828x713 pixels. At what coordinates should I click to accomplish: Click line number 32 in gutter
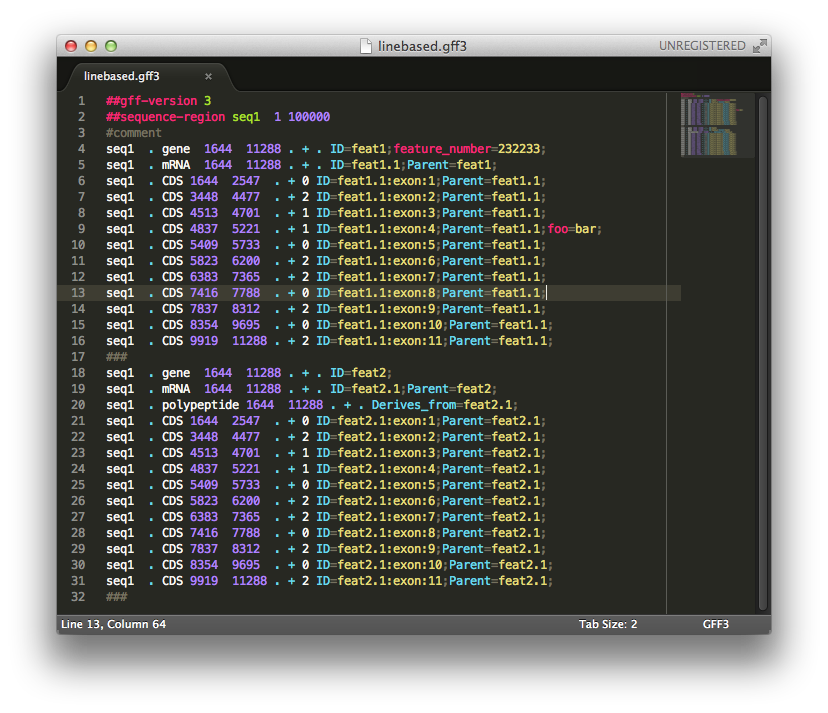coord(78,597)
